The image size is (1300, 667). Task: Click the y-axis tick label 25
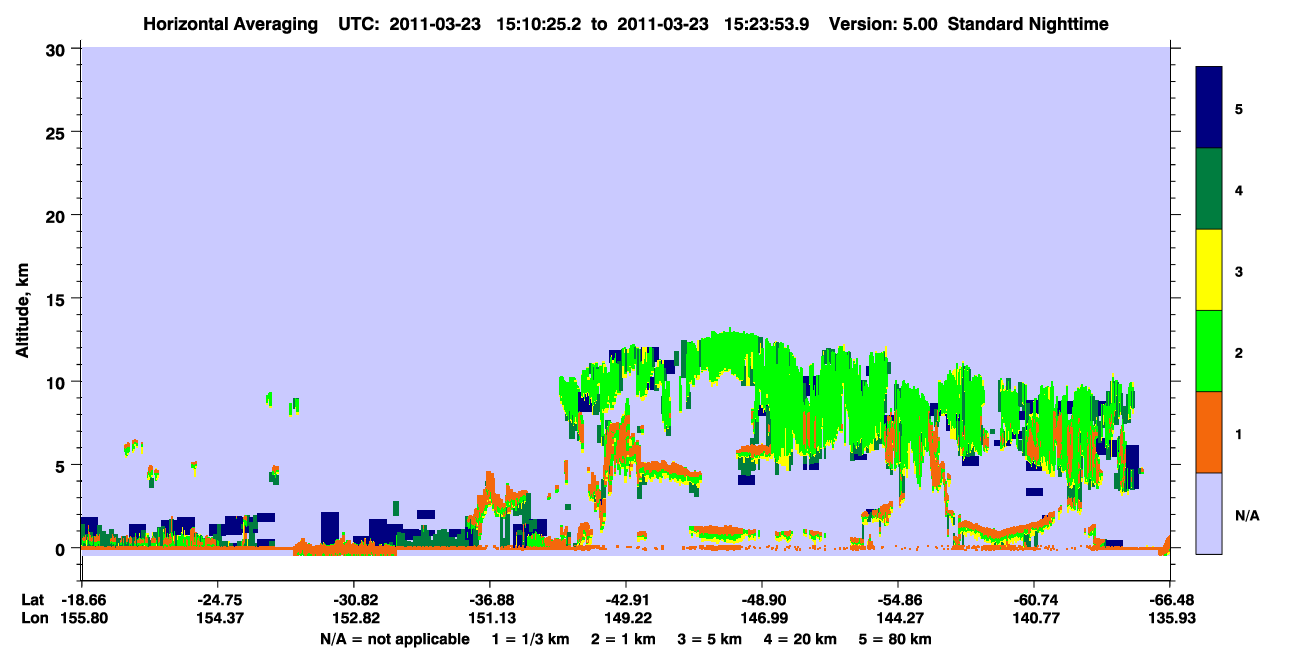pos(58,132)
